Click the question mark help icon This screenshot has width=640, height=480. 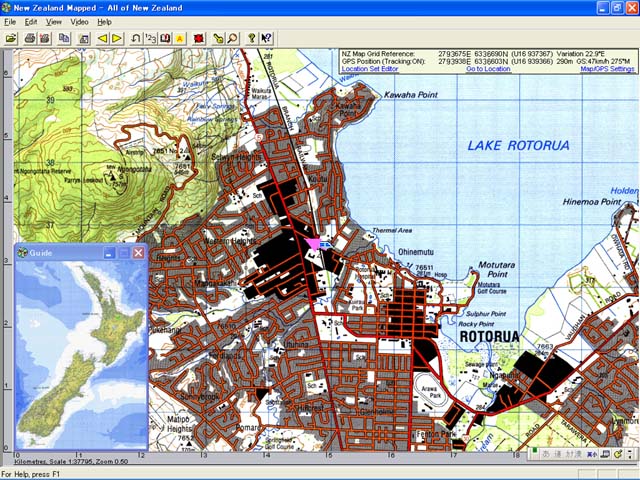[x=252, y=38]
